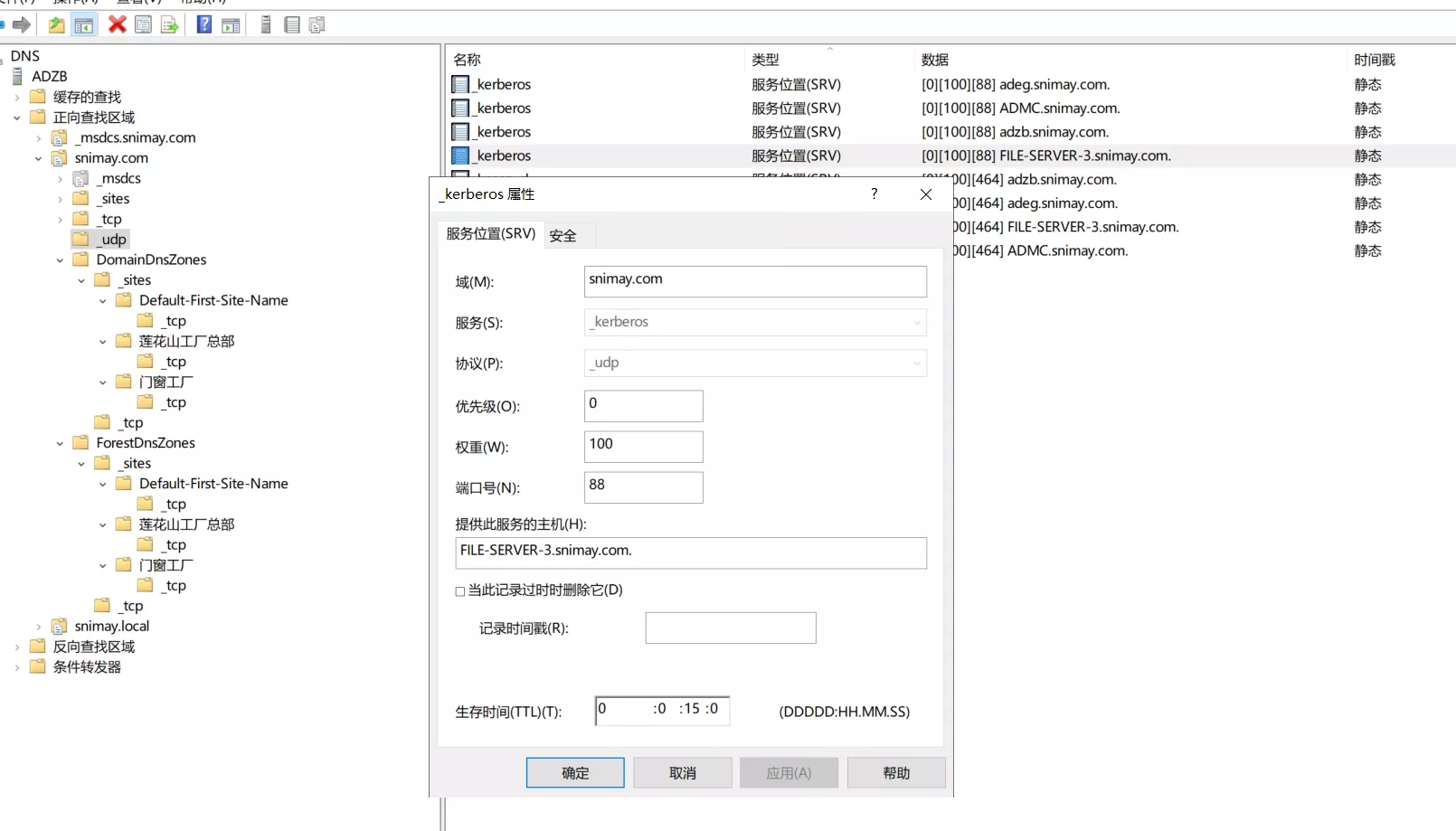Open the properties toolbar icon
This screenshot has width=1456, height=831.
pos(143,24)
